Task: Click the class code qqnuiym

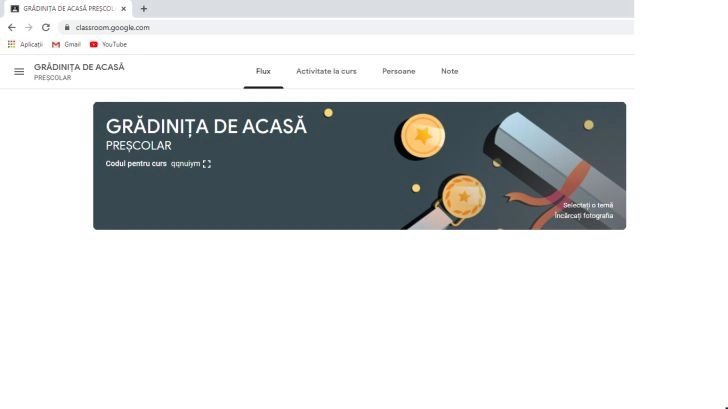Action: [185, 163]
